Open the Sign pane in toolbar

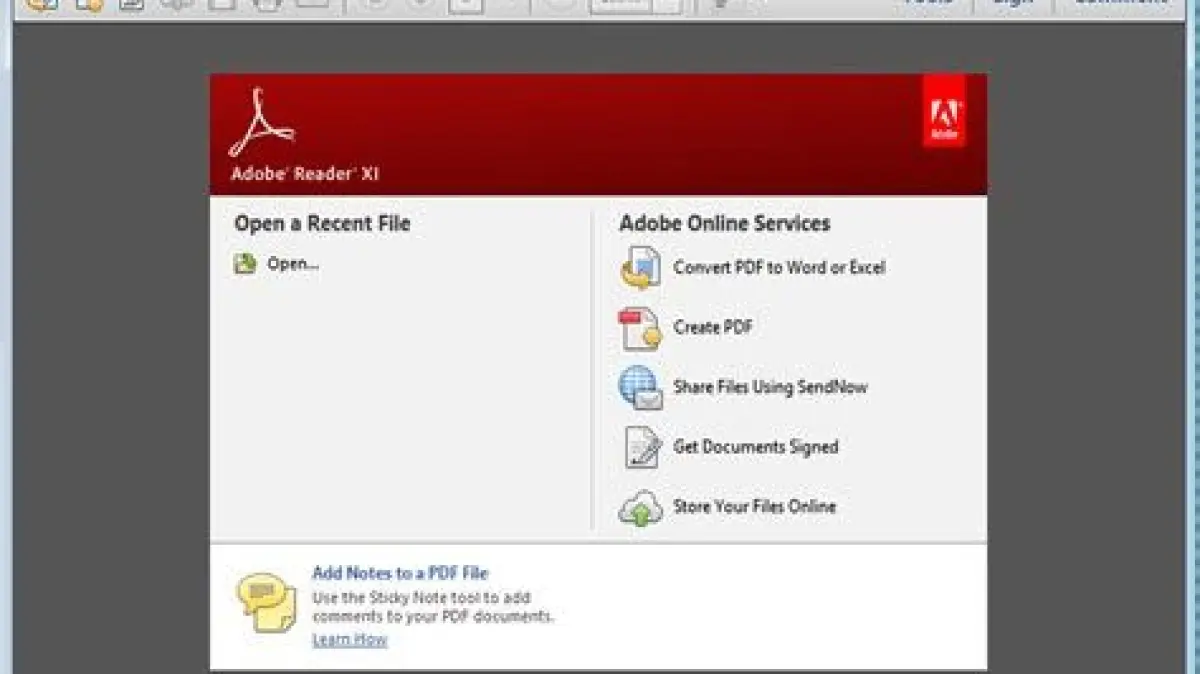tap(1012, 4)
